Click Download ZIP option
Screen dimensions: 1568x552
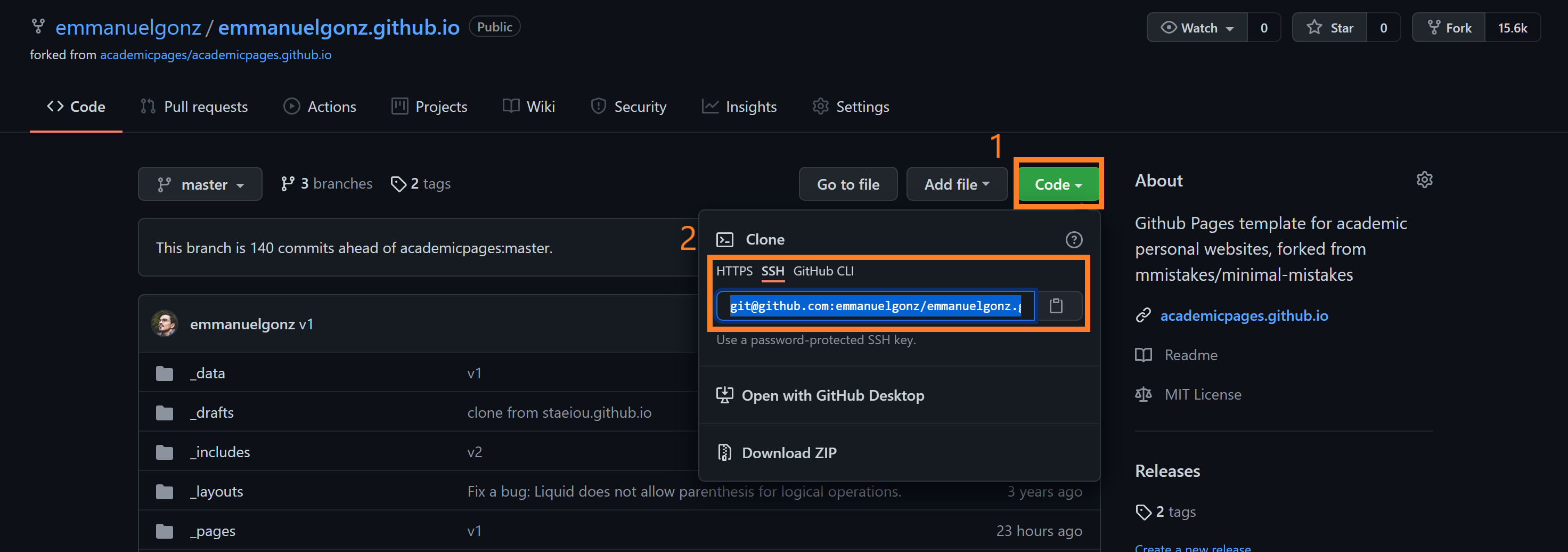pyautogui.click(x=788, y=453)
